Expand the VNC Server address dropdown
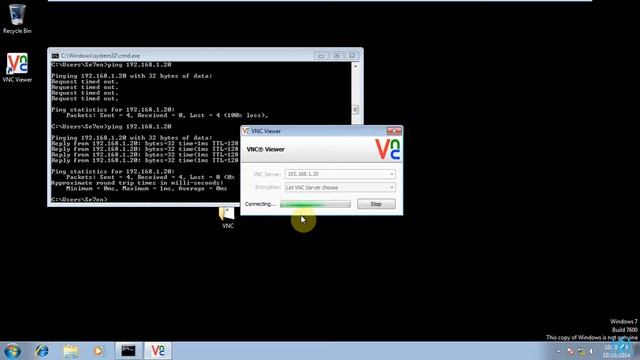640x360 pixels. [391, 174]
